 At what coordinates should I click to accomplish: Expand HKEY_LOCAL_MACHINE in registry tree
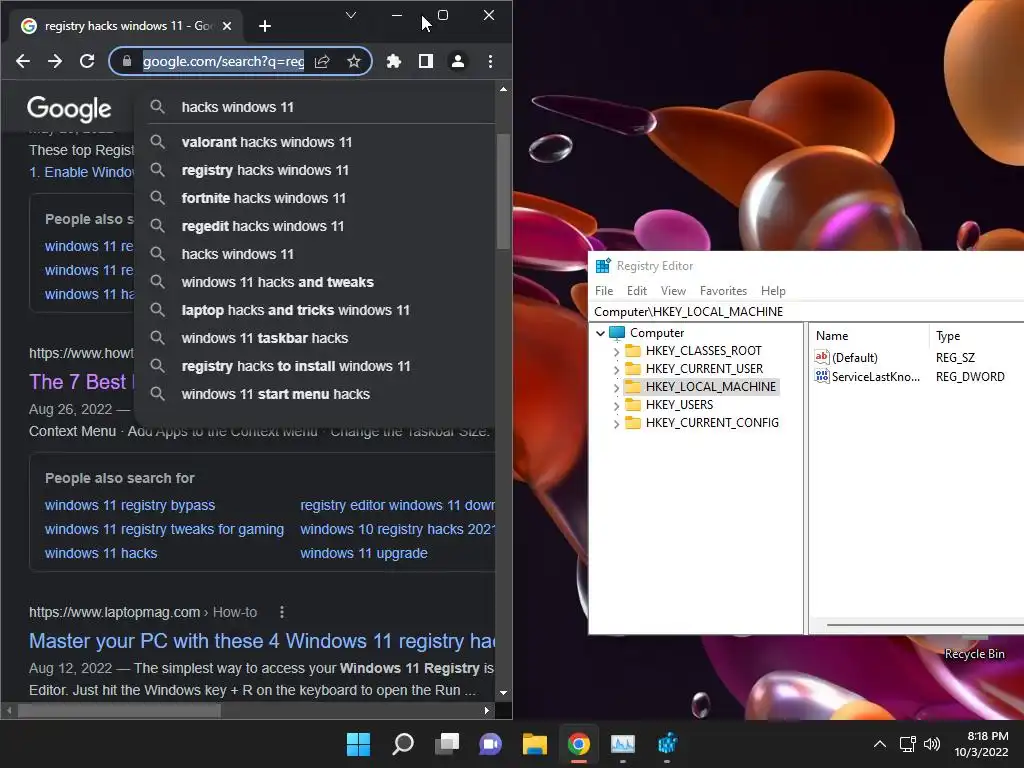[x=616, y=387]
